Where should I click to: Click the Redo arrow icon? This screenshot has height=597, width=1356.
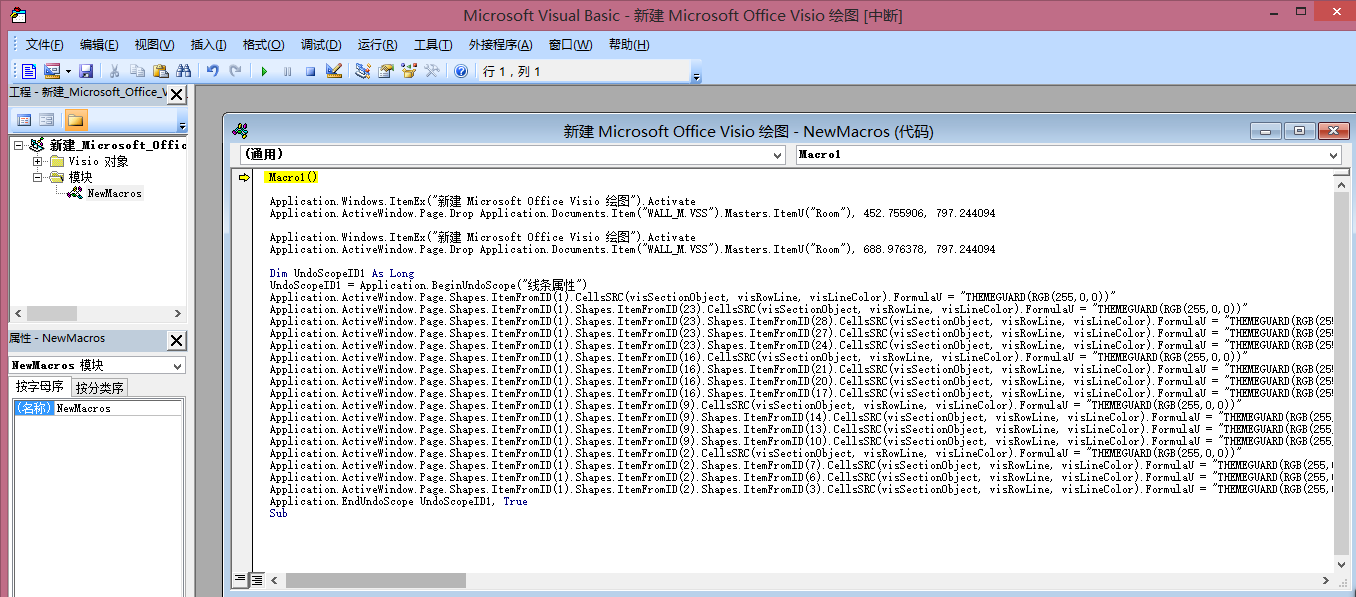pyautogui.click(x=235, y=71)
